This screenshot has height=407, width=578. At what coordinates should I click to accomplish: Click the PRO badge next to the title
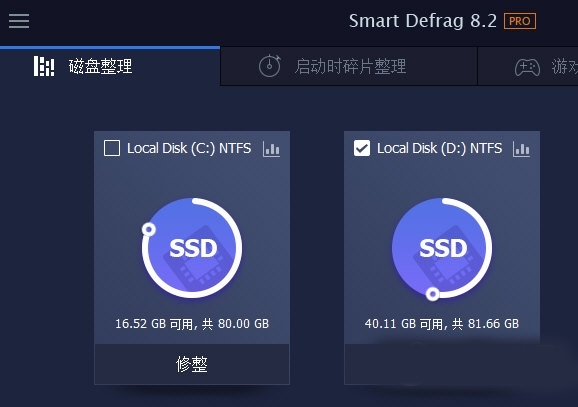[520, 21]
